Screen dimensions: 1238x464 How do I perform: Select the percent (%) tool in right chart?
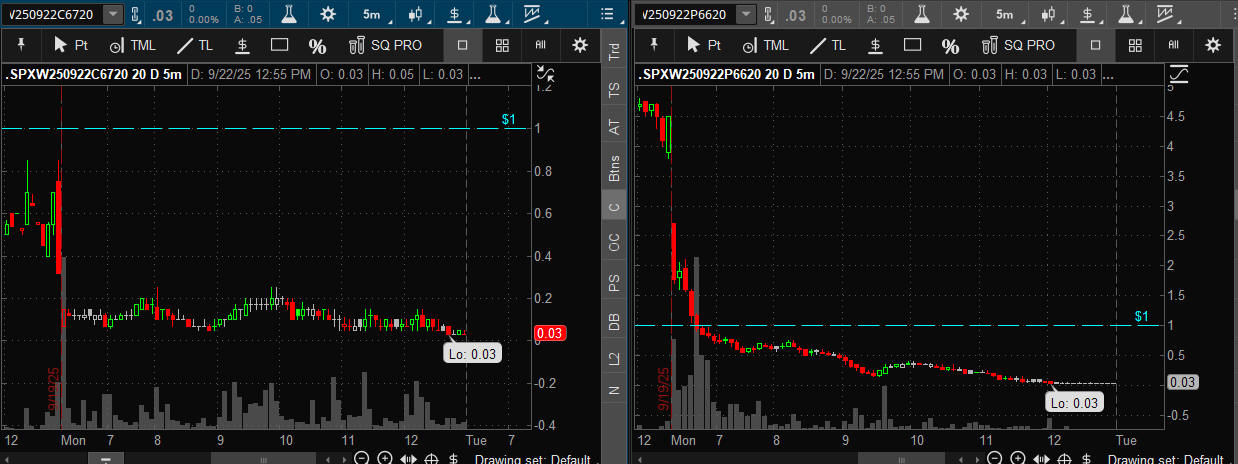coord(950,45)
